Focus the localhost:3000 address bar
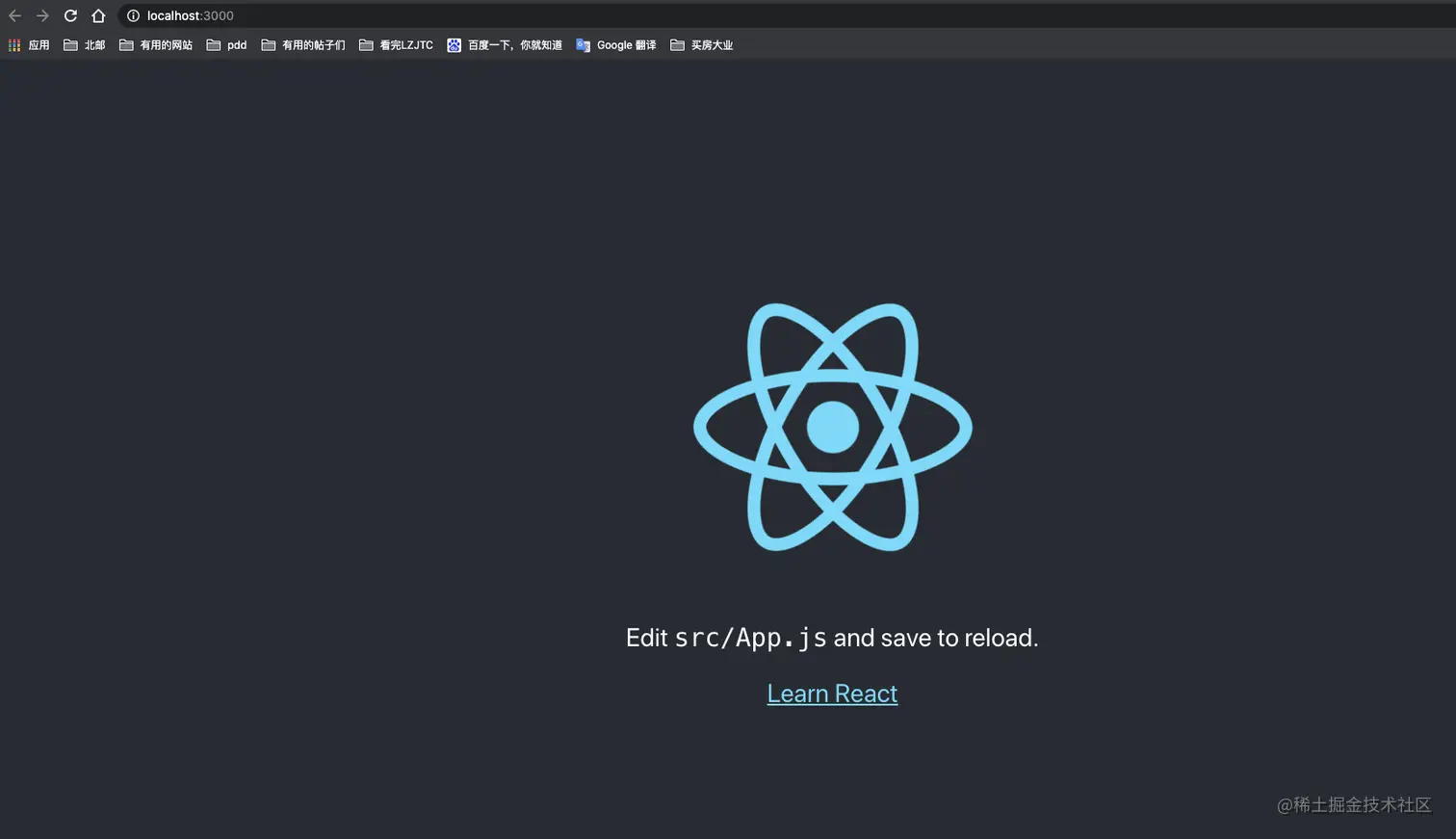Screen dimensions: 1456x839 click(785, 15)
